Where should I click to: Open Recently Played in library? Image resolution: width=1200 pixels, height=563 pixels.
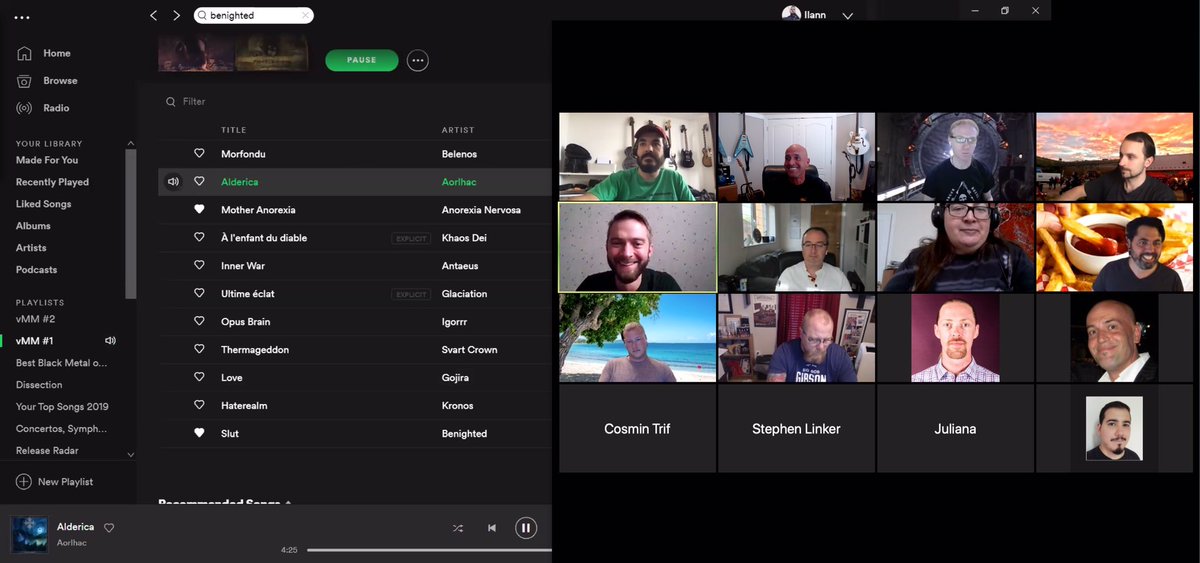[52, 182]
